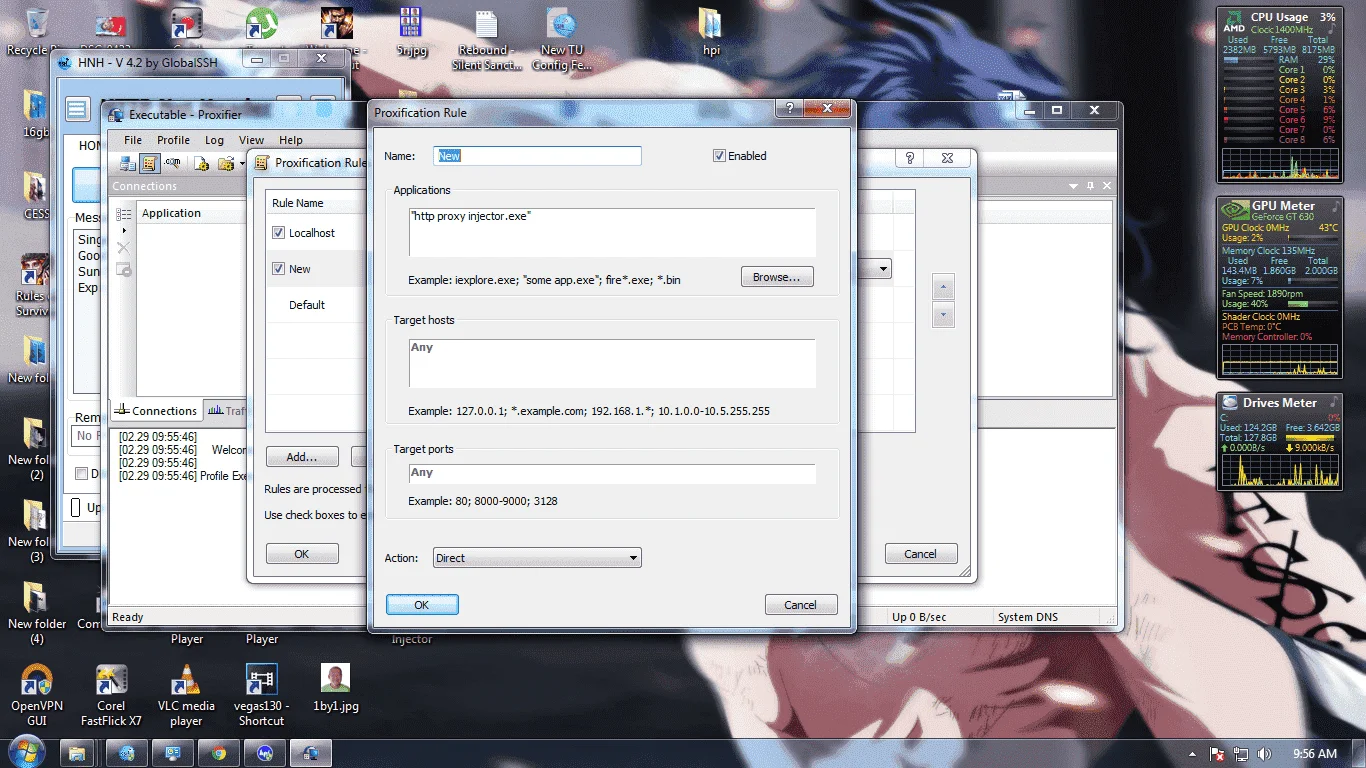Click the move rule down arrow button

coord(942,315)
